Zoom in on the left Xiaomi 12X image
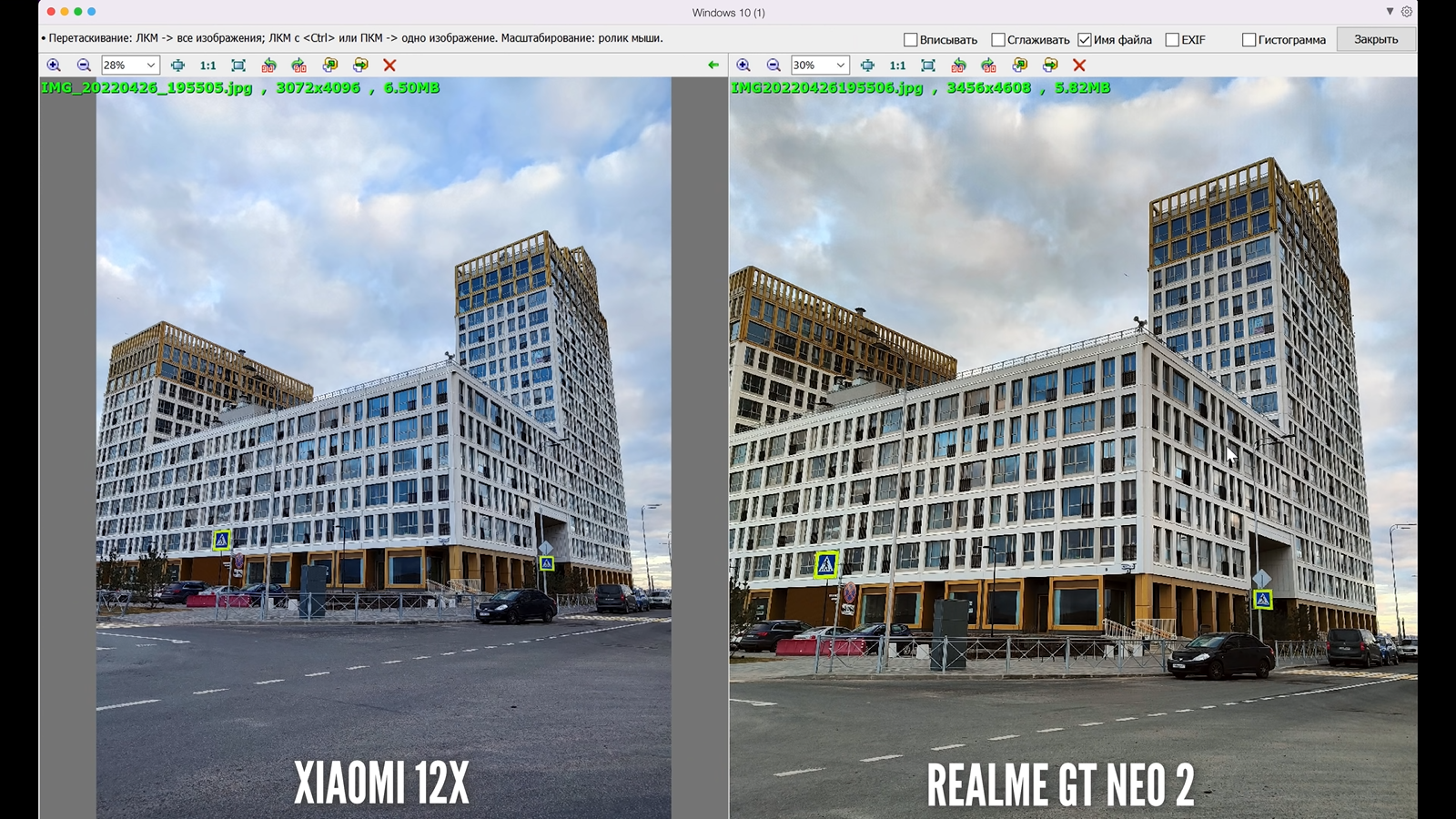The height and width of the screenshot is (819, 1456). [54, 66]
